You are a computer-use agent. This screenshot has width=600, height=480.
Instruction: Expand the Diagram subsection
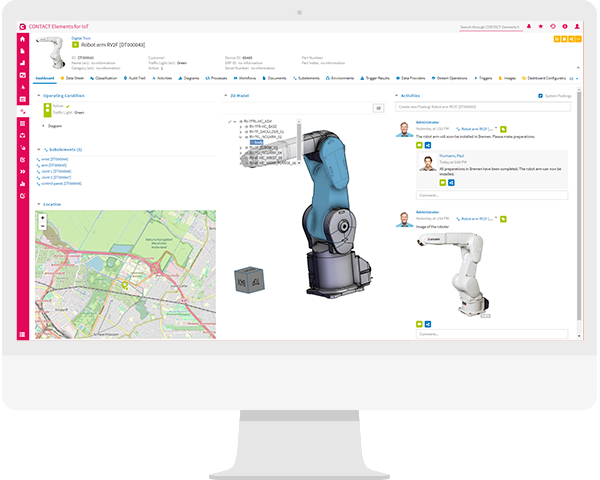[43, 126]
